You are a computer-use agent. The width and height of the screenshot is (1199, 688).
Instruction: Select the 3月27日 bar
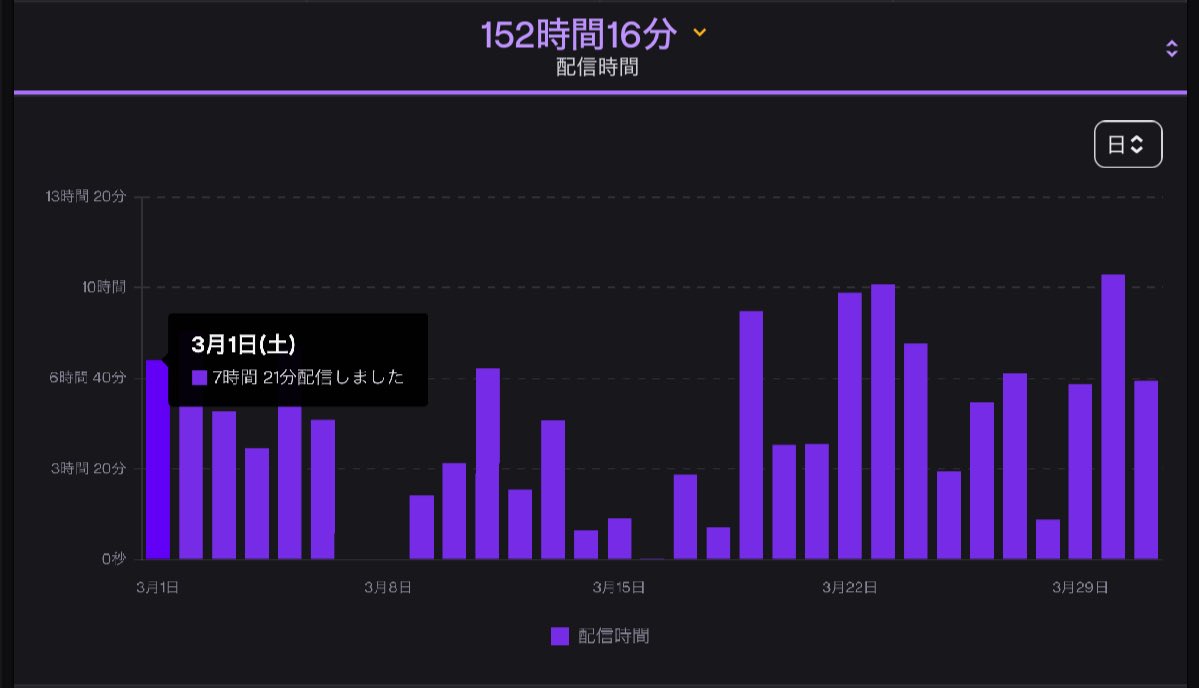click(x=1015, y=466)
